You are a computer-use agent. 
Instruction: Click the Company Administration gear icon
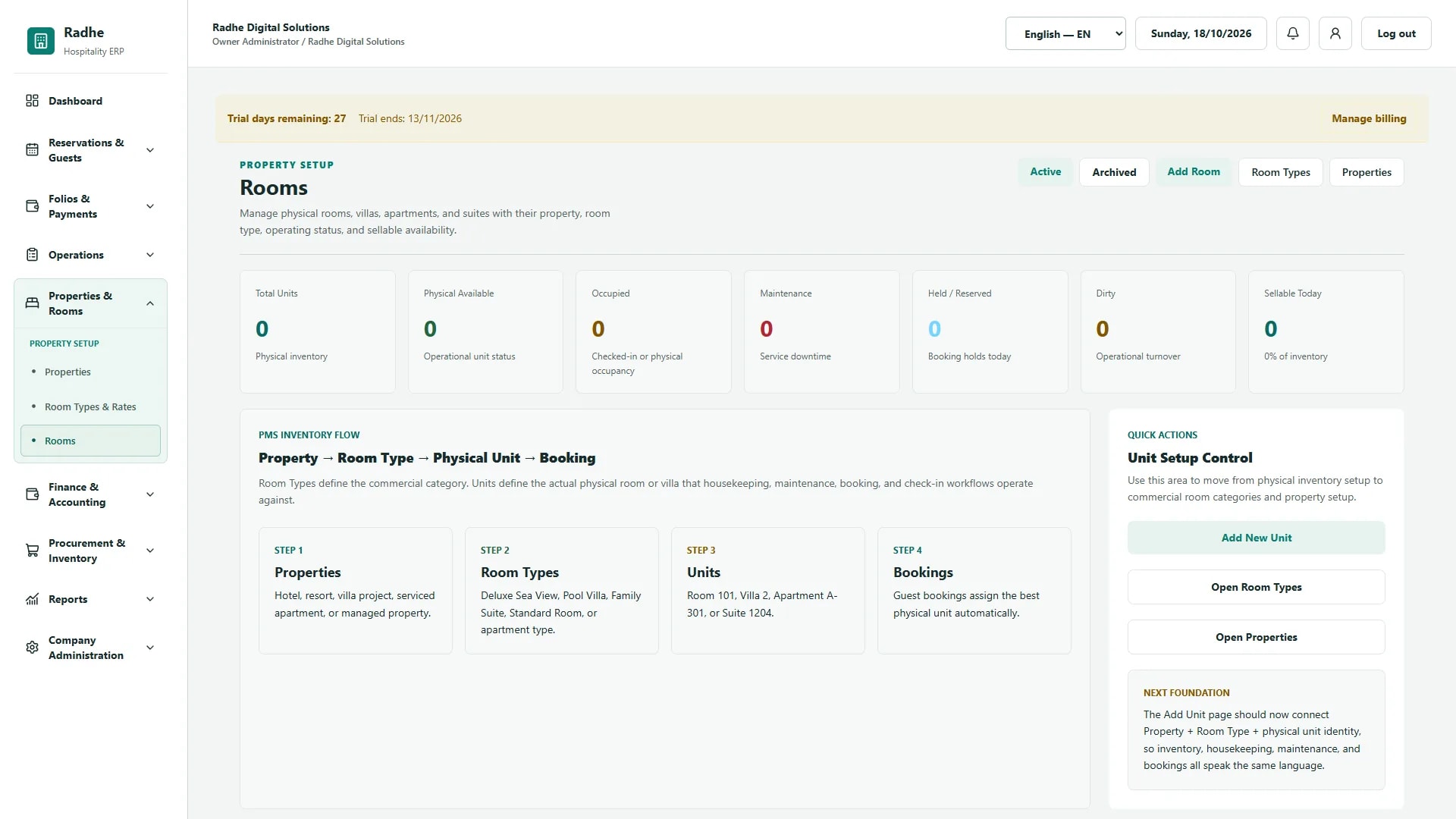[32, 648]
